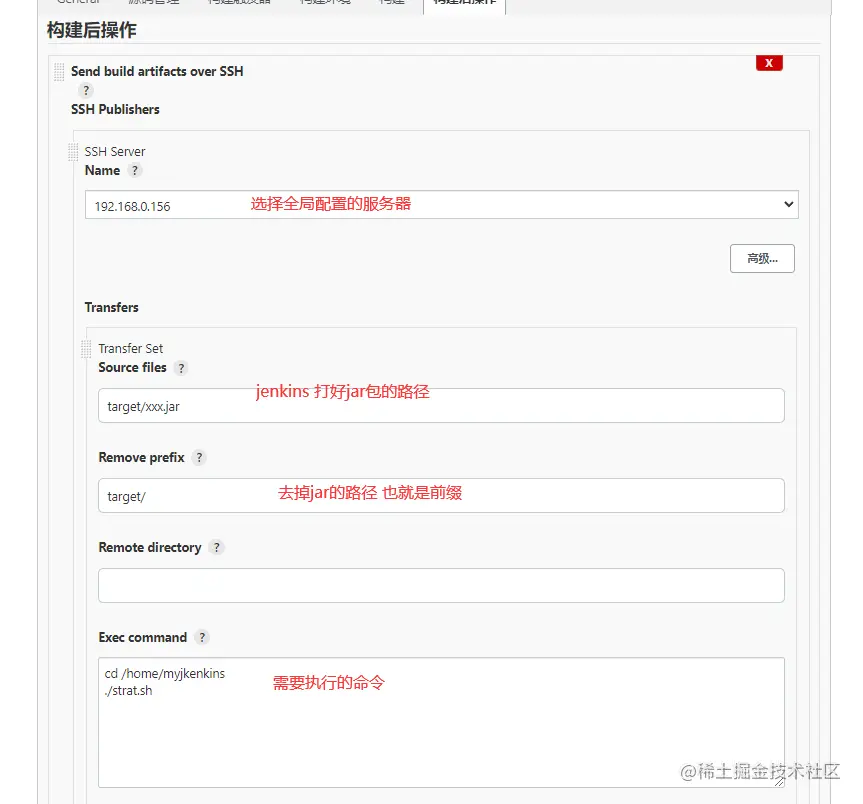Open help icon next to Name
Image resolution: width=863 pixels, height=804 pixels.
[x=135, y=170]
